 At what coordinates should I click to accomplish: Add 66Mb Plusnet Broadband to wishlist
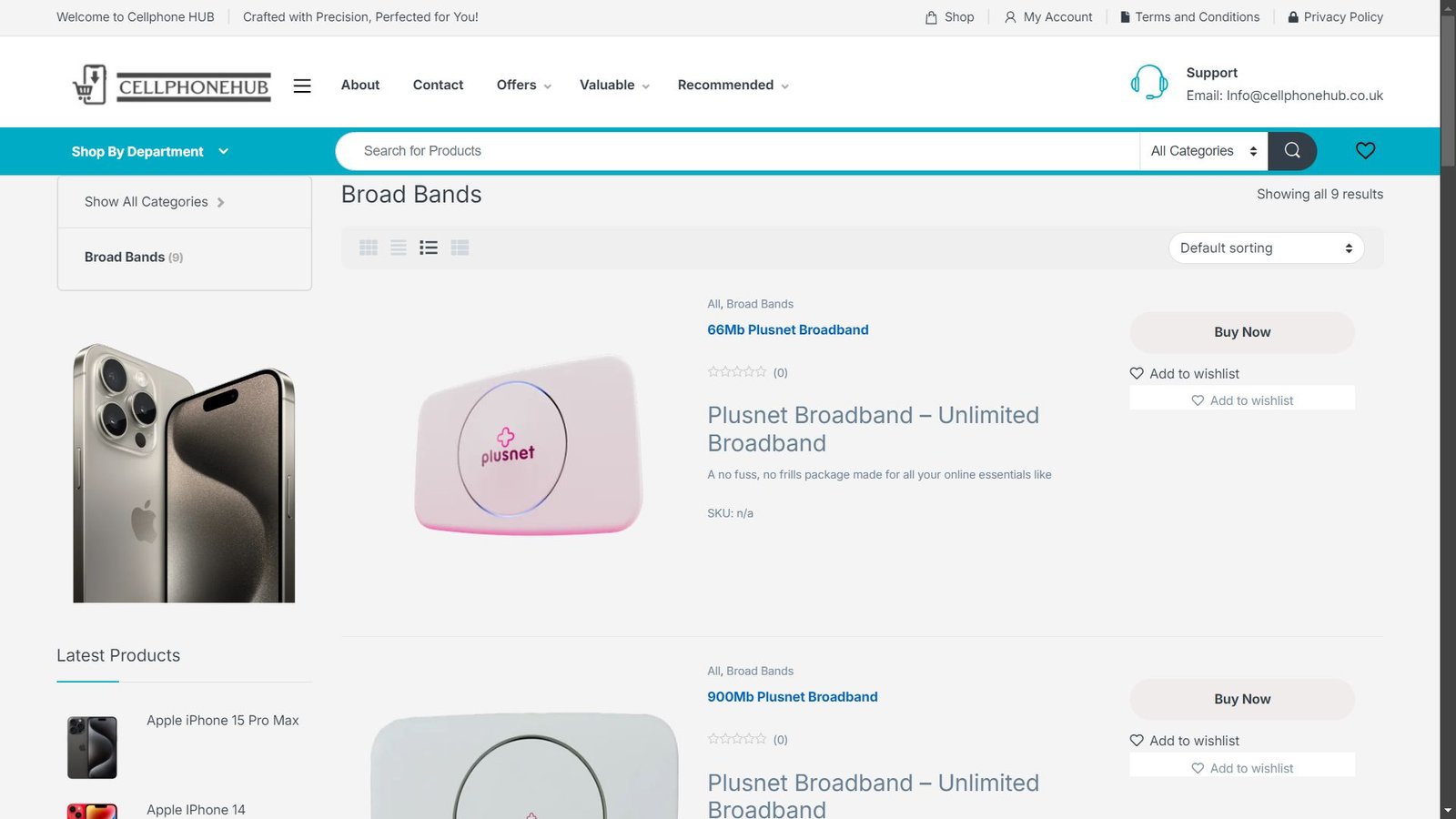point(1184,374)
